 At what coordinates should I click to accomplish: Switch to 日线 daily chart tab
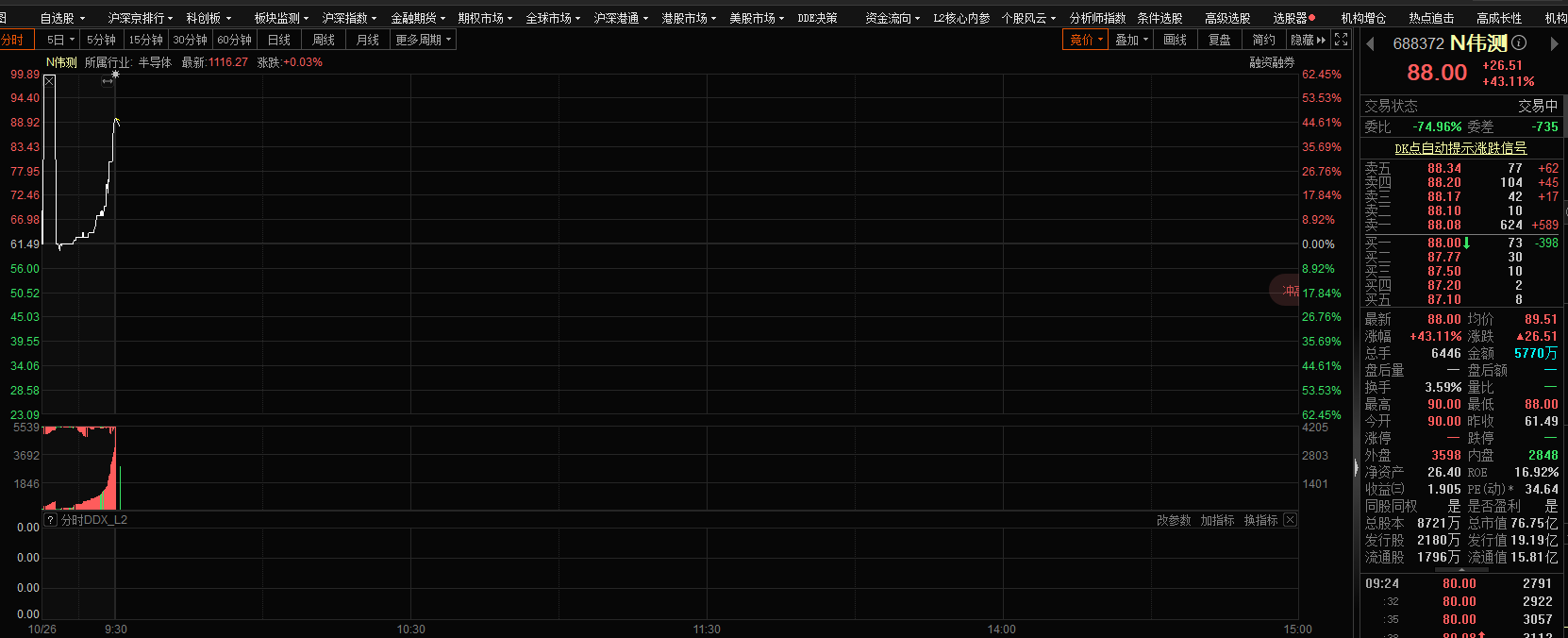[278, 40]
